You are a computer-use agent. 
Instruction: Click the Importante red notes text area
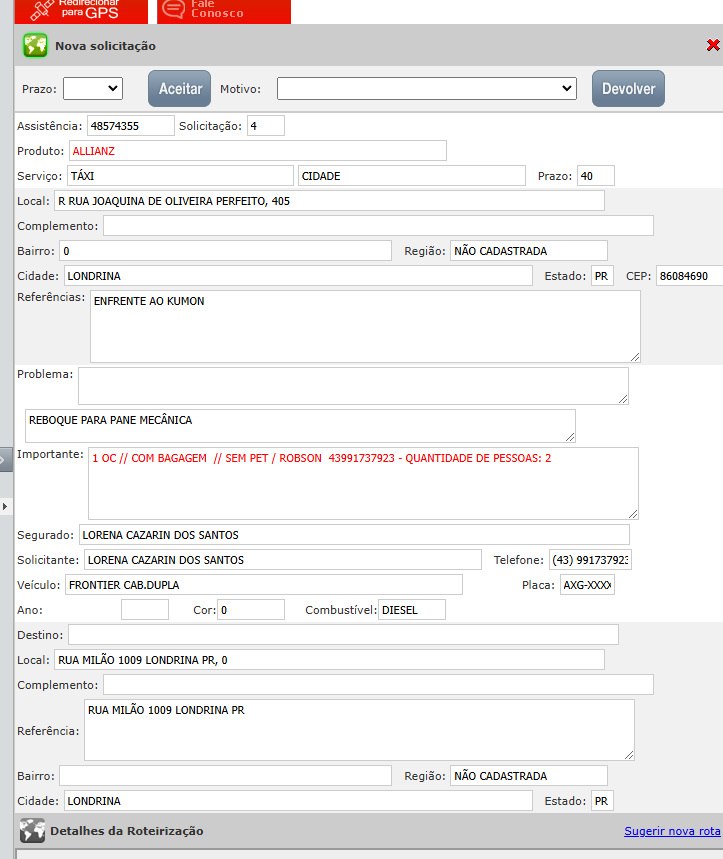click(363, 484)
